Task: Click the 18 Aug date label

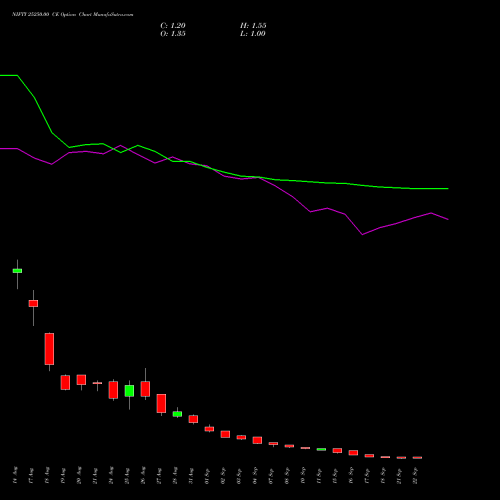Action: tap(47, 475)
